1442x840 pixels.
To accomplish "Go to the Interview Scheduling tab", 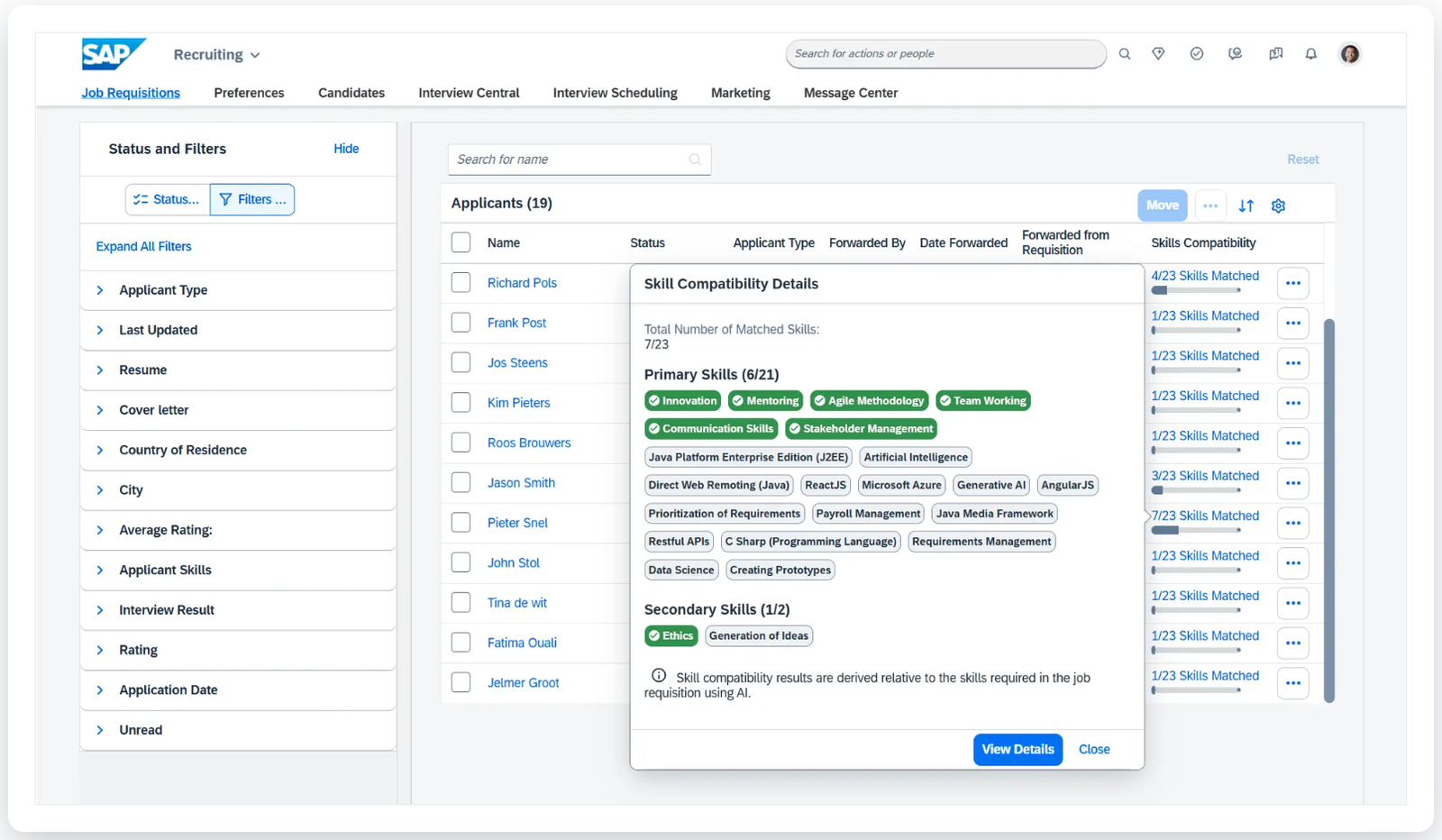I will 615,93.
